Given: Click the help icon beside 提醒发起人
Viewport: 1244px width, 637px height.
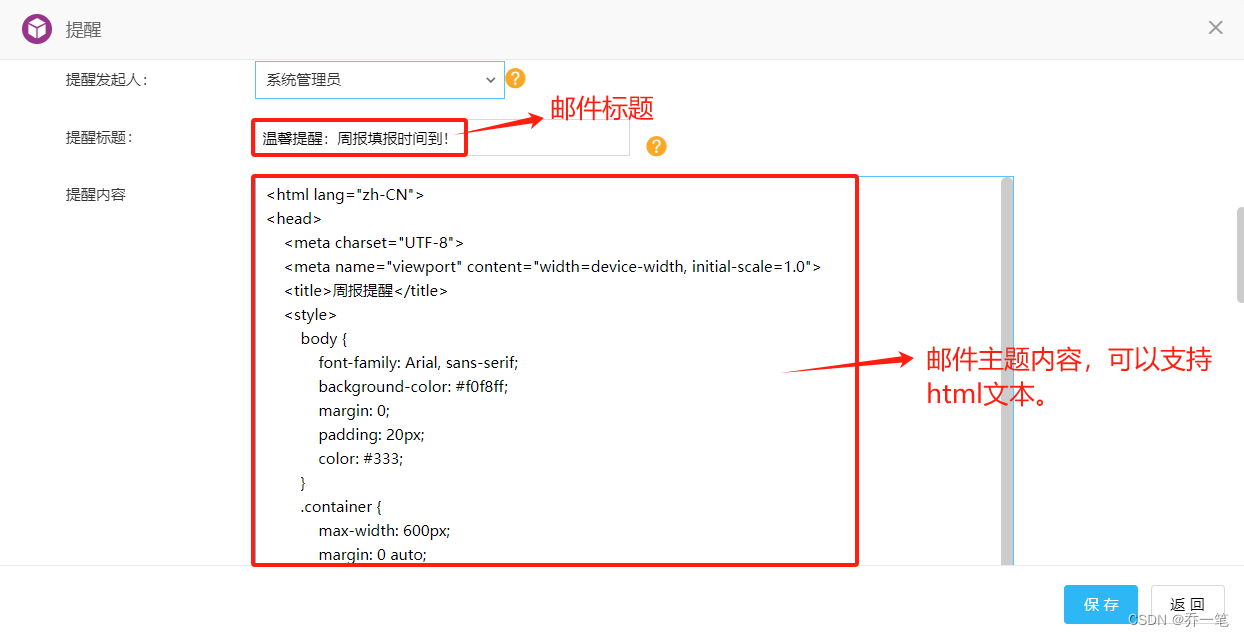Looking at the screenshot, I should click(515, 78).
